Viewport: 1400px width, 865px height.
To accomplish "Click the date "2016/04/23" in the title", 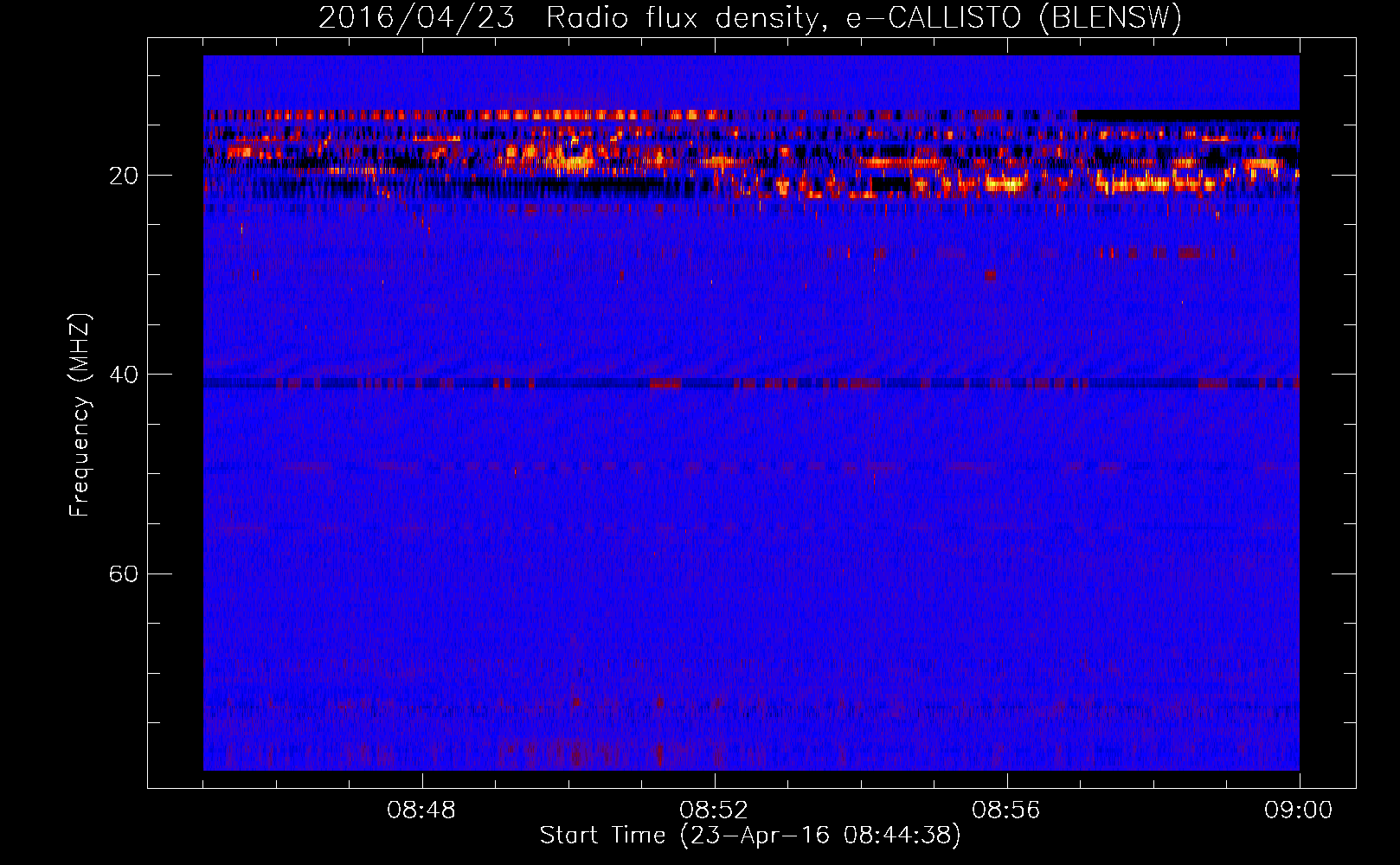I will coord(417,17).
